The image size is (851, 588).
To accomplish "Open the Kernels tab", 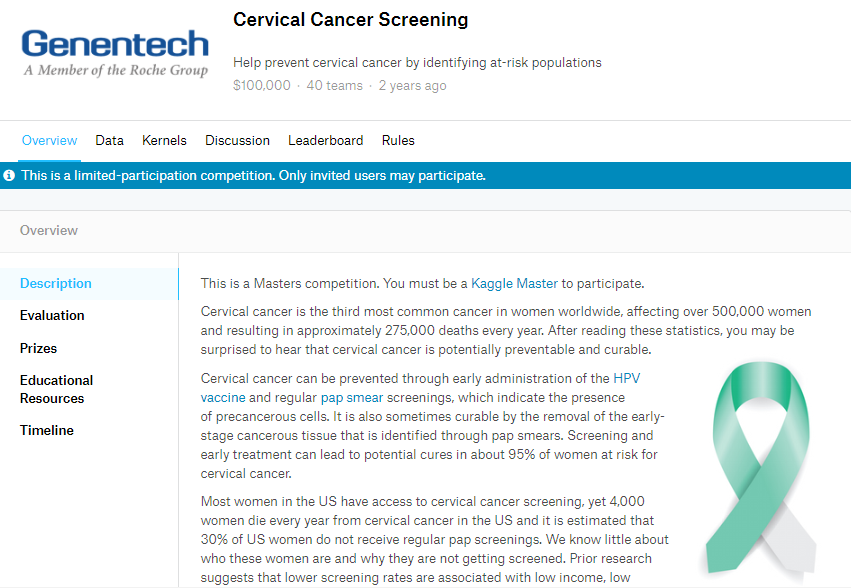I will (x=164, y=141).
